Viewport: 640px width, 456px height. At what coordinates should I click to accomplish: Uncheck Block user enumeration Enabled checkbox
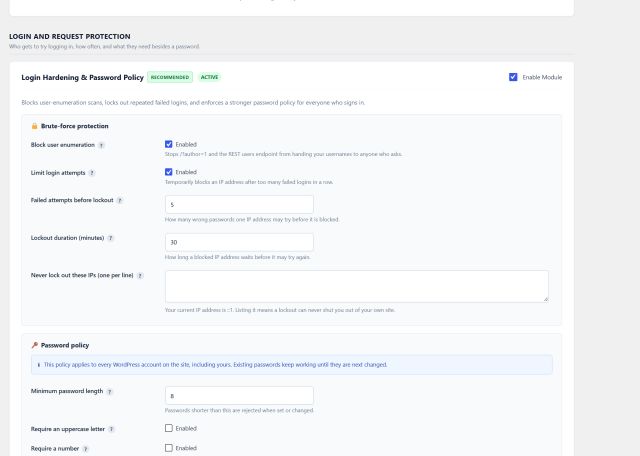pos(169,144)
